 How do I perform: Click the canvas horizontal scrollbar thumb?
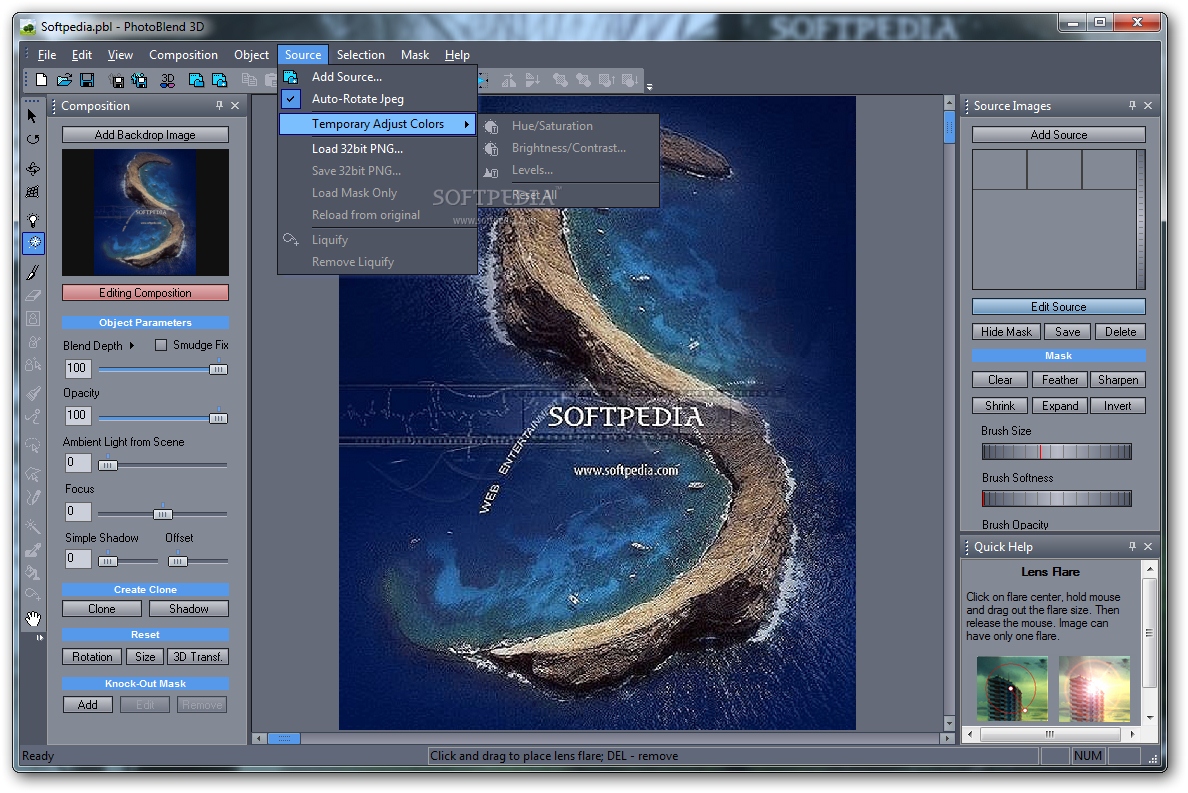point(284,738)
